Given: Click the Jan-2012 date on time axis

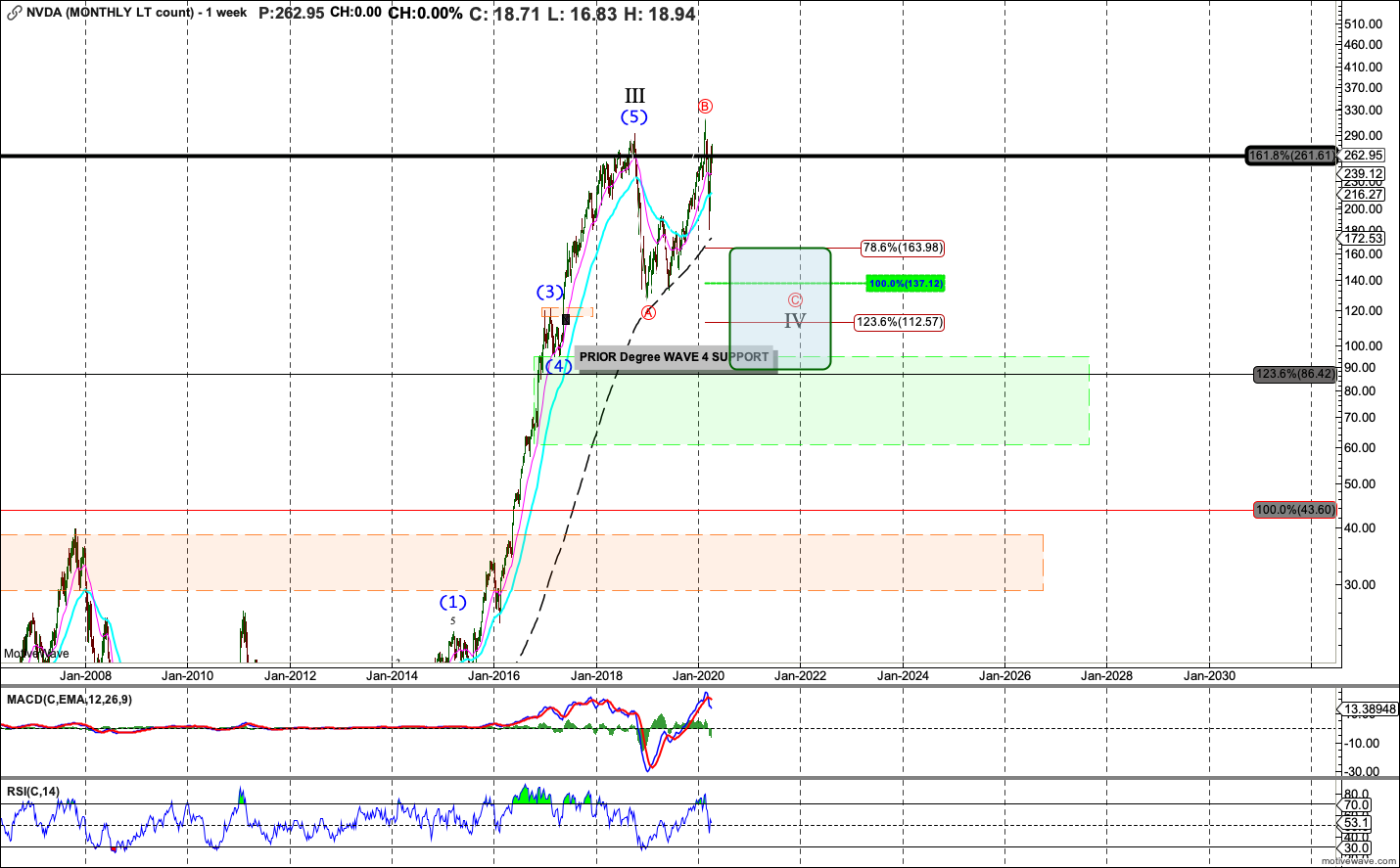Looking at the screenshot, I should coord(290,675).
